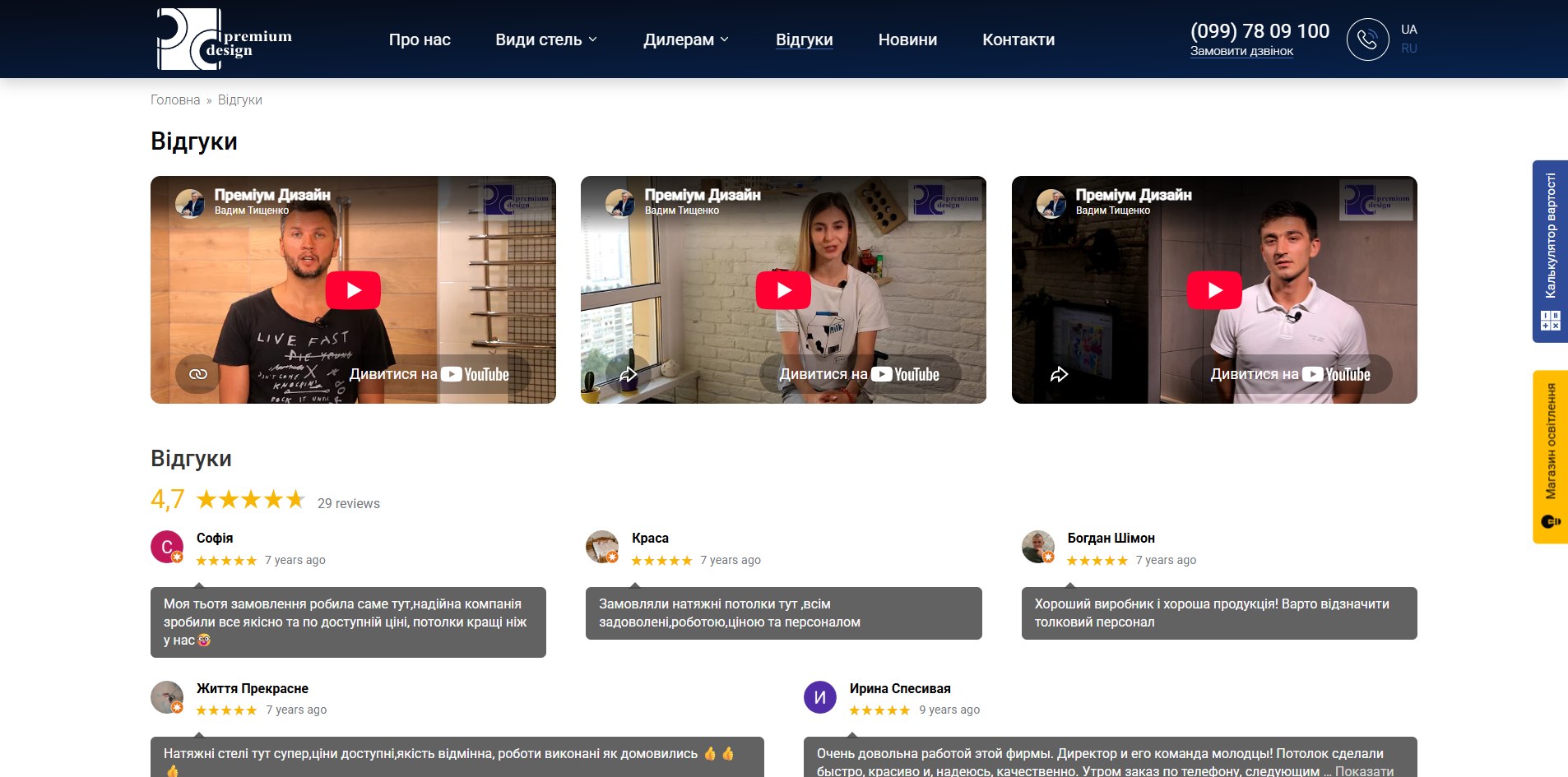Go to Контакти page

(1018, 39)
